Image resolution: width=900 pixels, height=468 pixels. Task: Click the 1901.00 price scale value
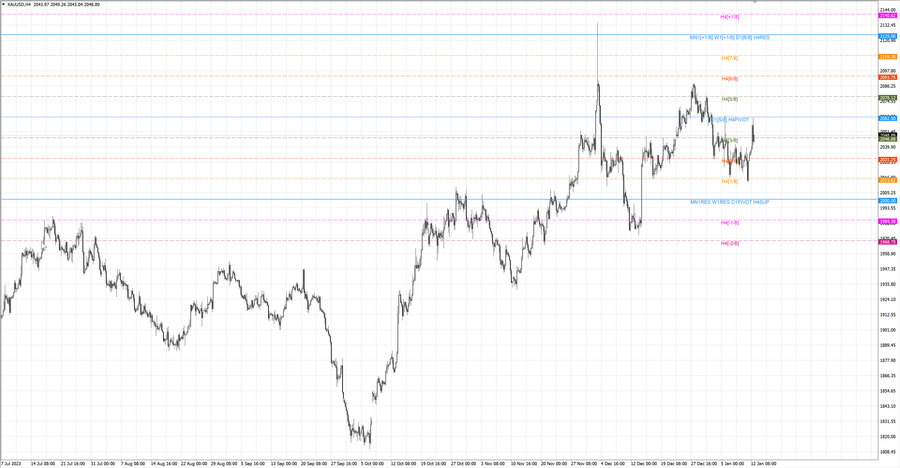[x=887, y=330]
